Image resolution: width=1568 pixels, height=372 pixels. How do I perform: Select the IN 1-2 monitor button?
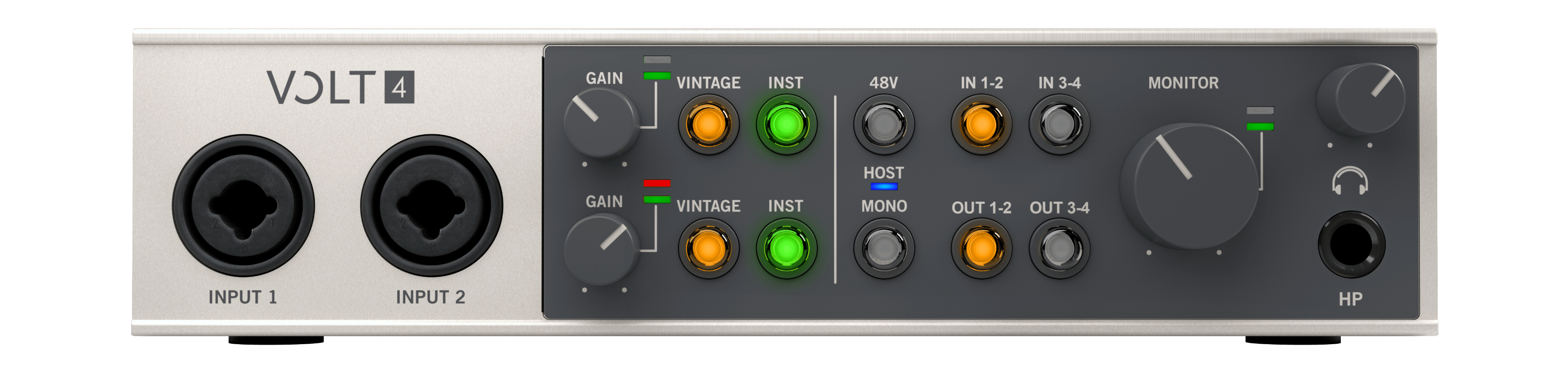click(x=981, y=125)
